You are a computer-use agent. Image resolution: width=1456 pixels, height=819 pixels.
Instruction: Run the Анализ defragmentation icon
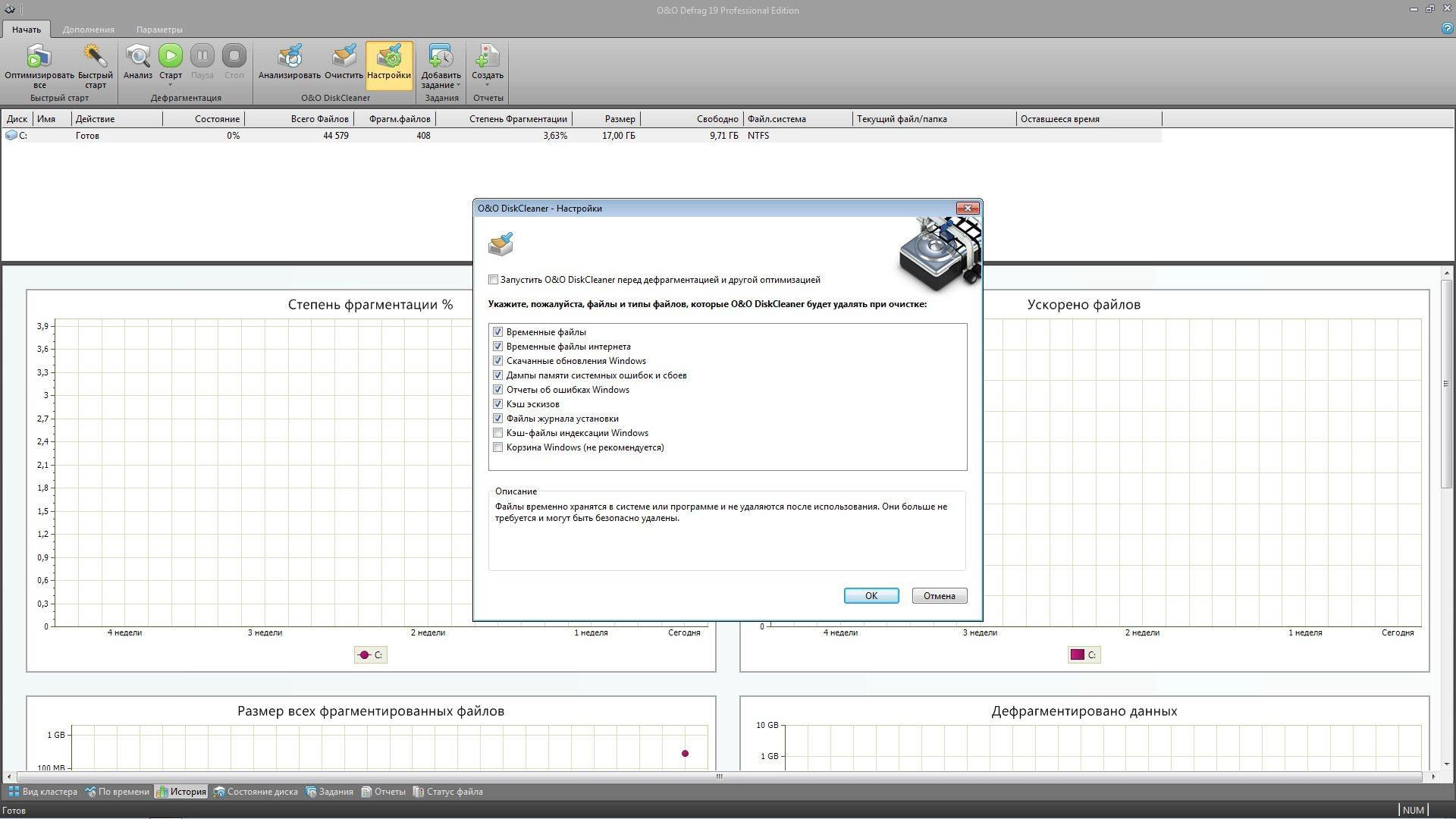(138, 55)
